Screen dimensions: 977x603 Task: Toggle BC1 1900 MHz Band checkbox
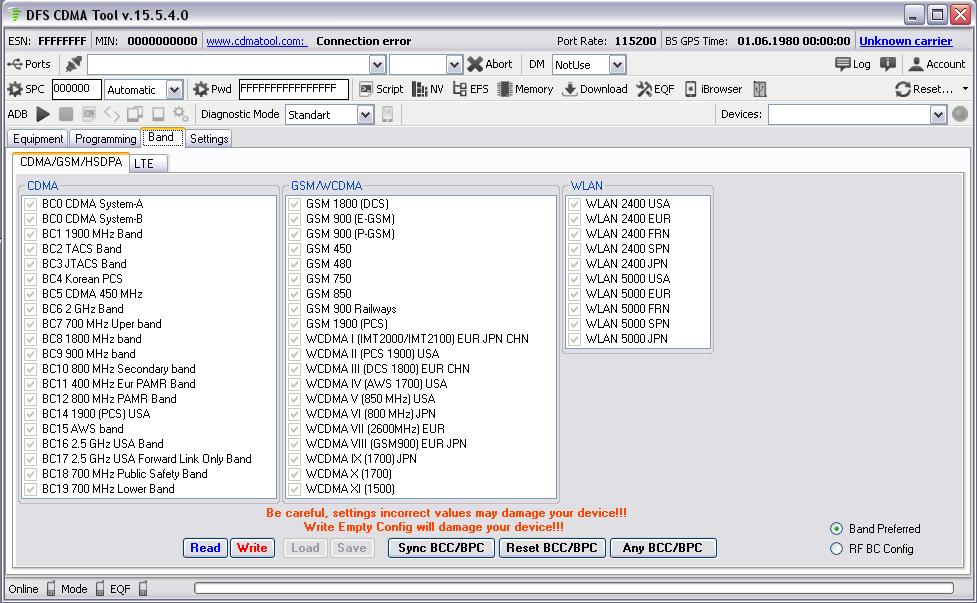click(31, 234)
